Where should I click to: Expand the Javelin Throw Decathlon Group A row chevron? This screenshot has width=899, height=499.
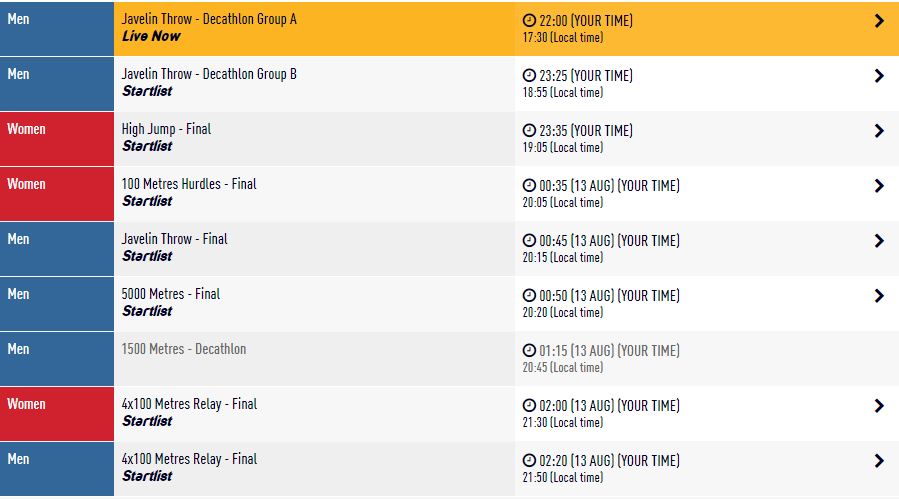[879, 21]
